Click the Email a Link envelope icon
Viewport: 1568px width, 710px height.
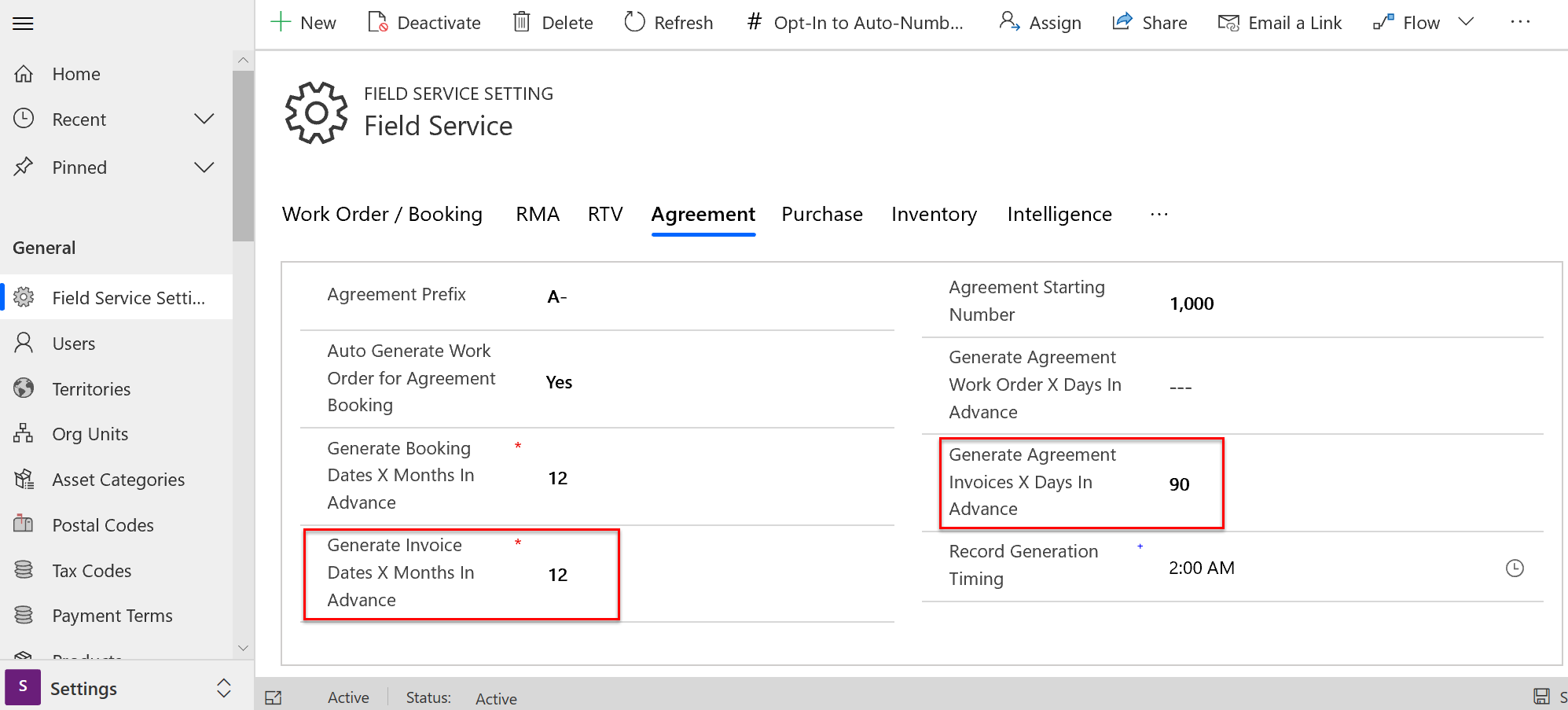click(x=1228, y=23)
